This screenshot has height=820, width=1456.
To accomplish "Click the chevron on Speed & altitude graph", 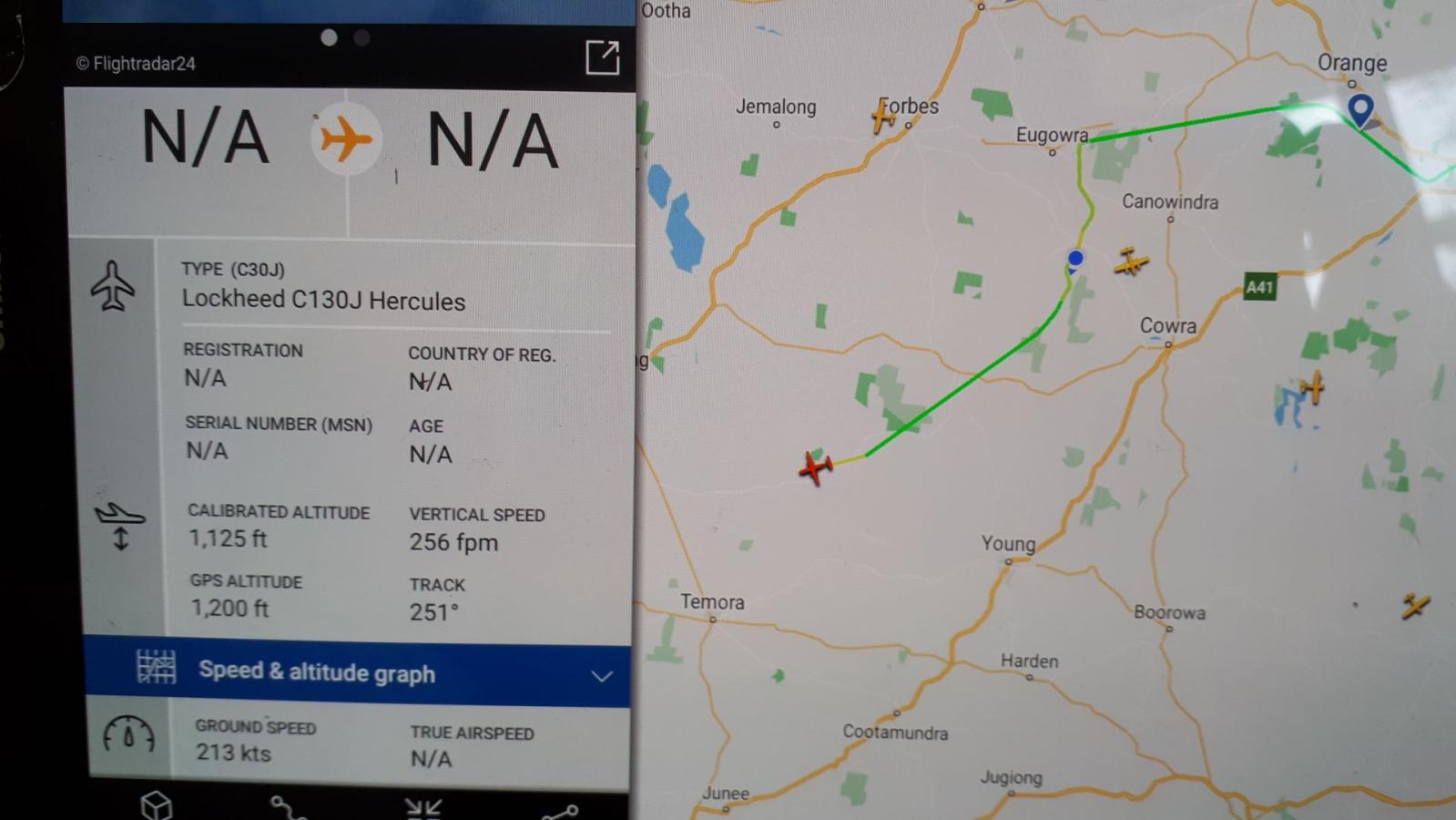I will click(x=601, y=676).
